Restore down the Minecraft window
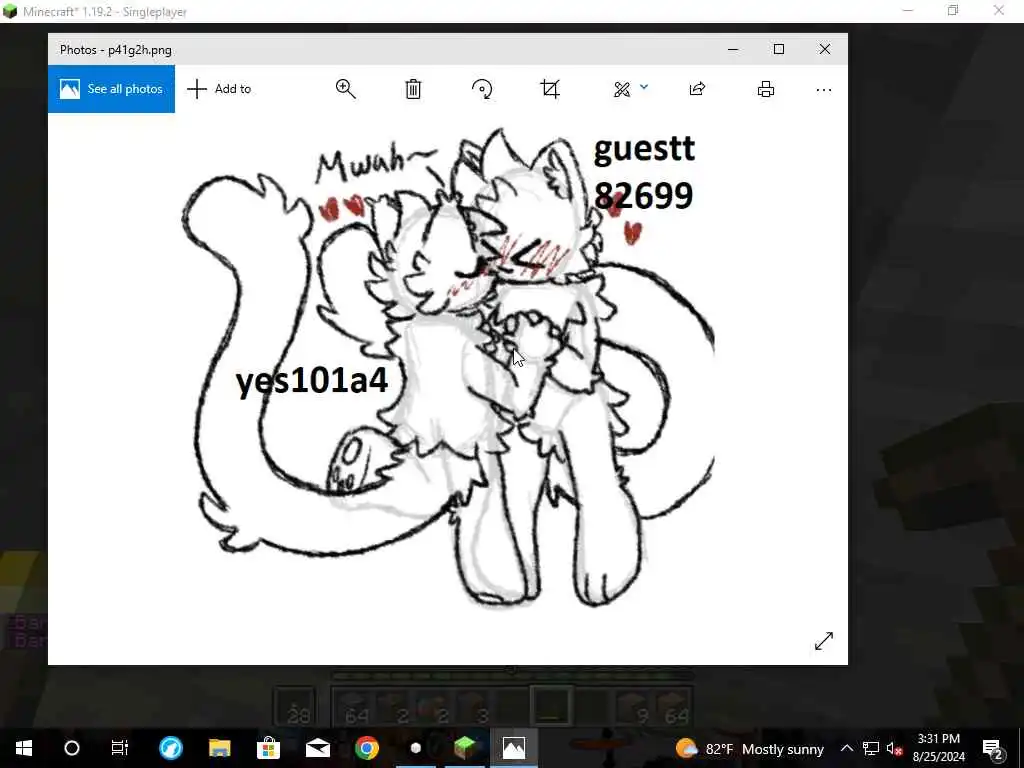This screenshot has height=768, width=1024. (953, 10)
